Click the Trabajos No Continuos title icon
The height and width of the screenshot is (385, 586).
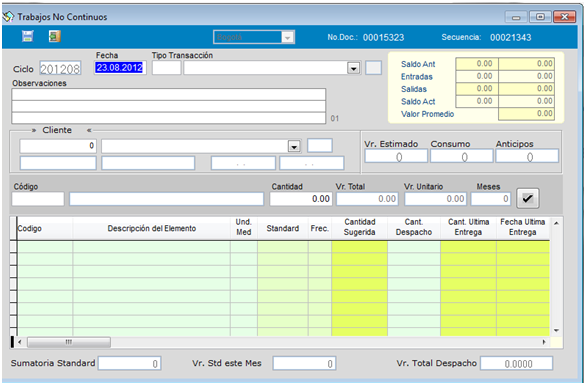coord(8,16)
